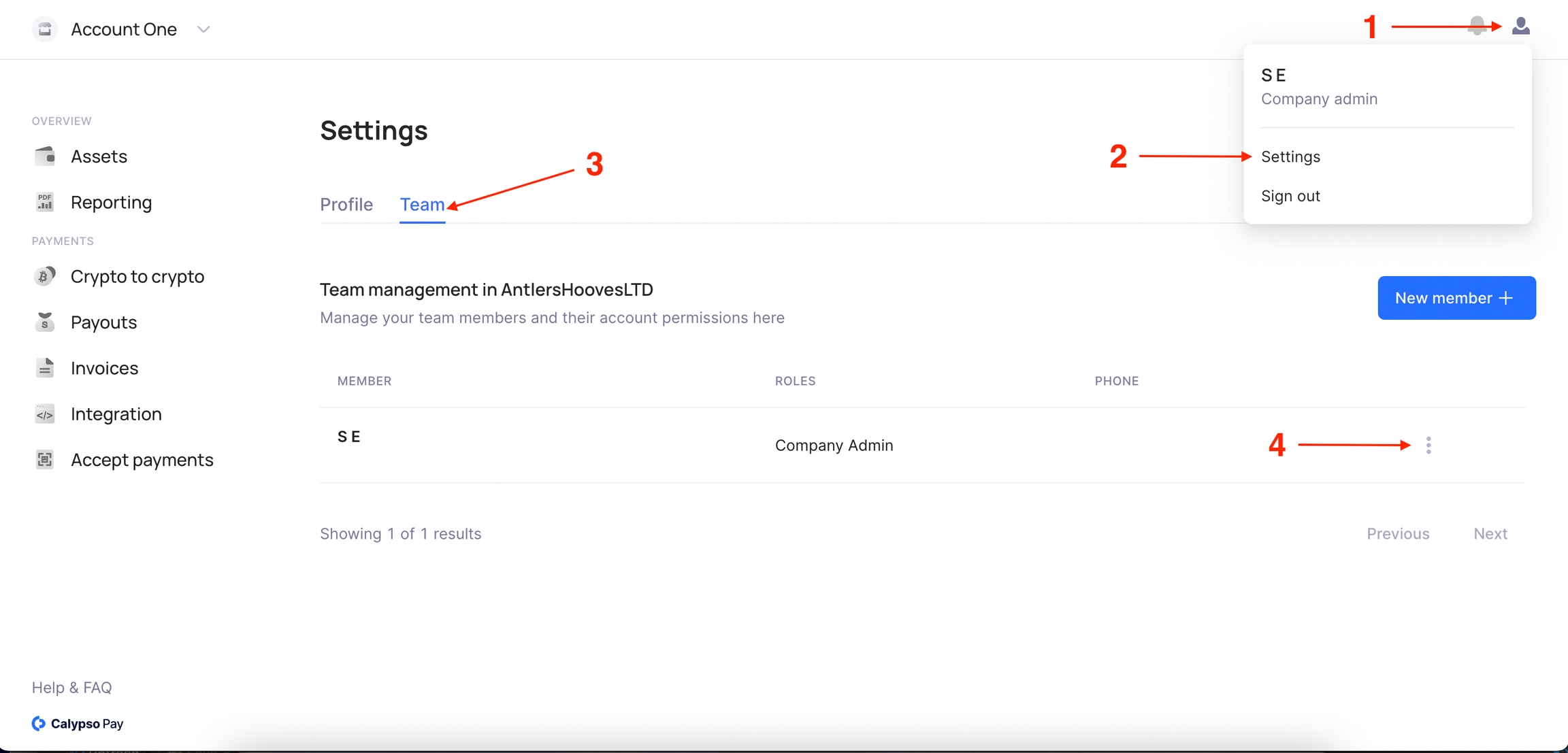
Task: Expand the Account One chevron dropdown
Action: [203, 29]
